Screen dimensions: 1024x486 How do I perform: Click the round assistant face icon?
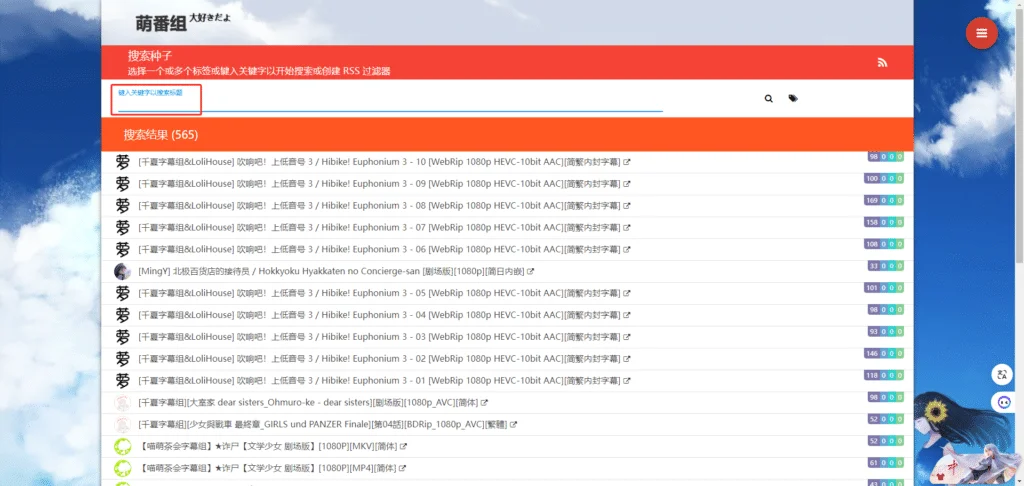coord(1001,402)
